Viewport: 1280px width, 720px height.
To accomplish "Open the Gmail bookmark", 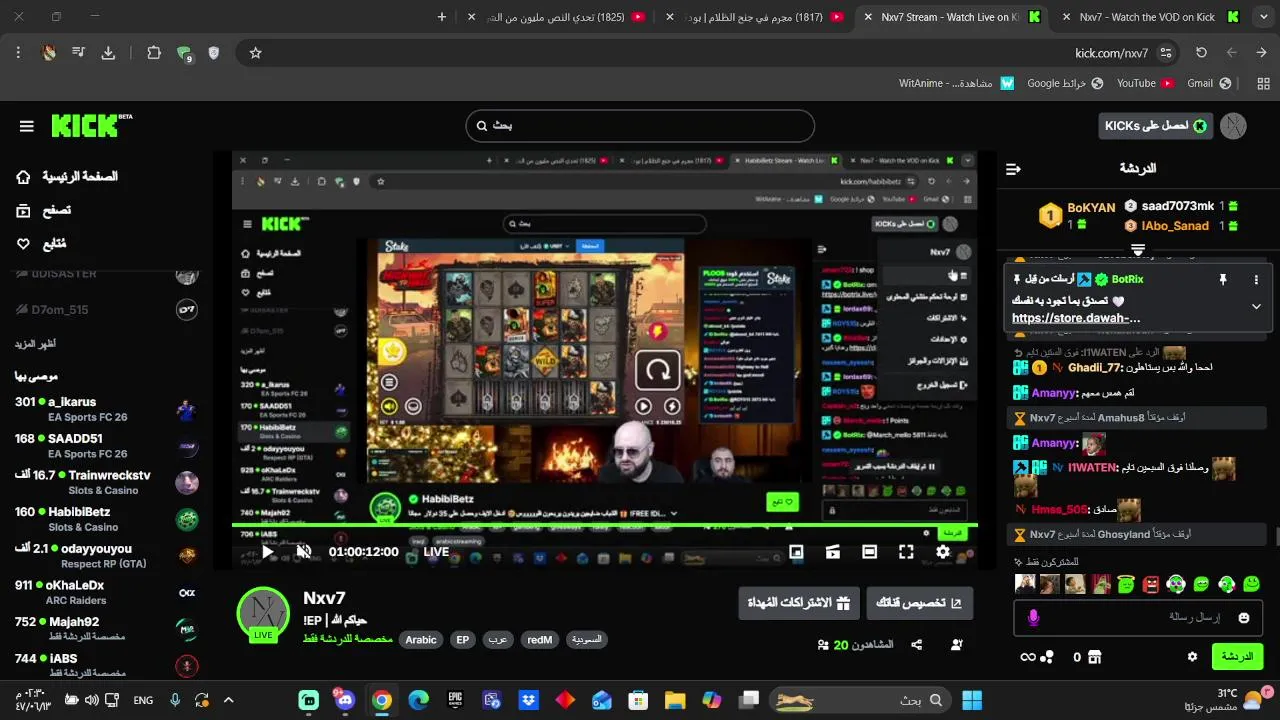I will tap(1209, 84).
